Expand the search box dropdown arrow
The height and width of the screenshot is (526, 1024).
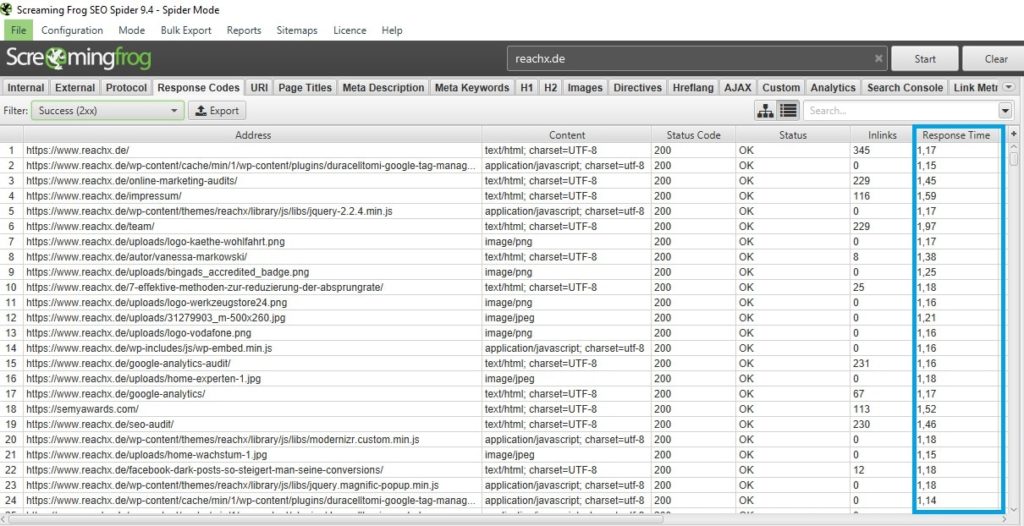click(x=1005, y=110)
